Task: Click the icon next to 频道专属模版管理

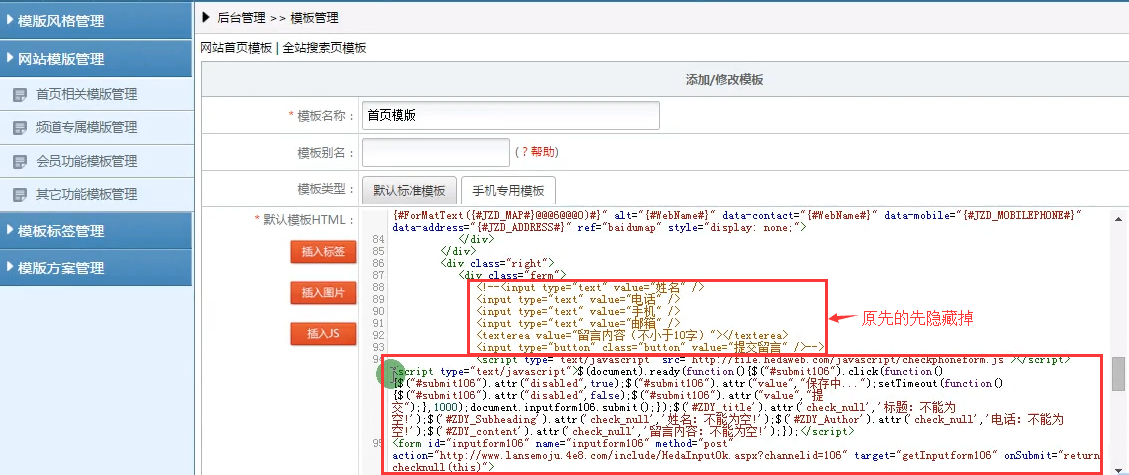Action: (x=19, y=128)
